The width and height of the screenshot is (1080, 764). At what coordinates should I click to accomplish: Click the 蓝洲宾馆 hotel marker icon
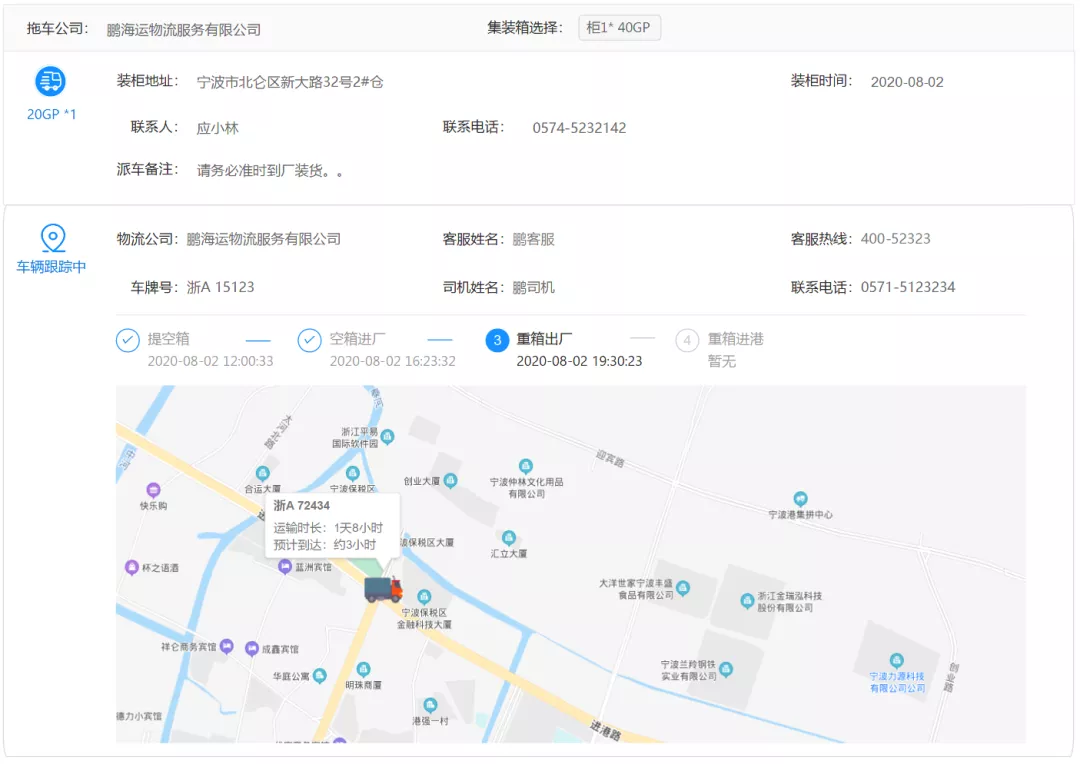285,567
